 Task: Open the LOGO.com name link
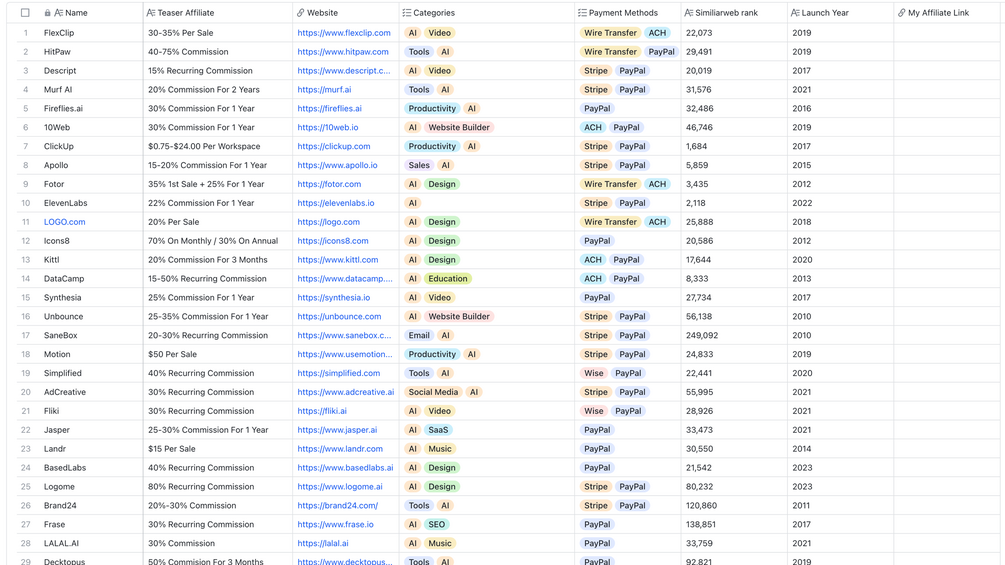click(65, 222)
